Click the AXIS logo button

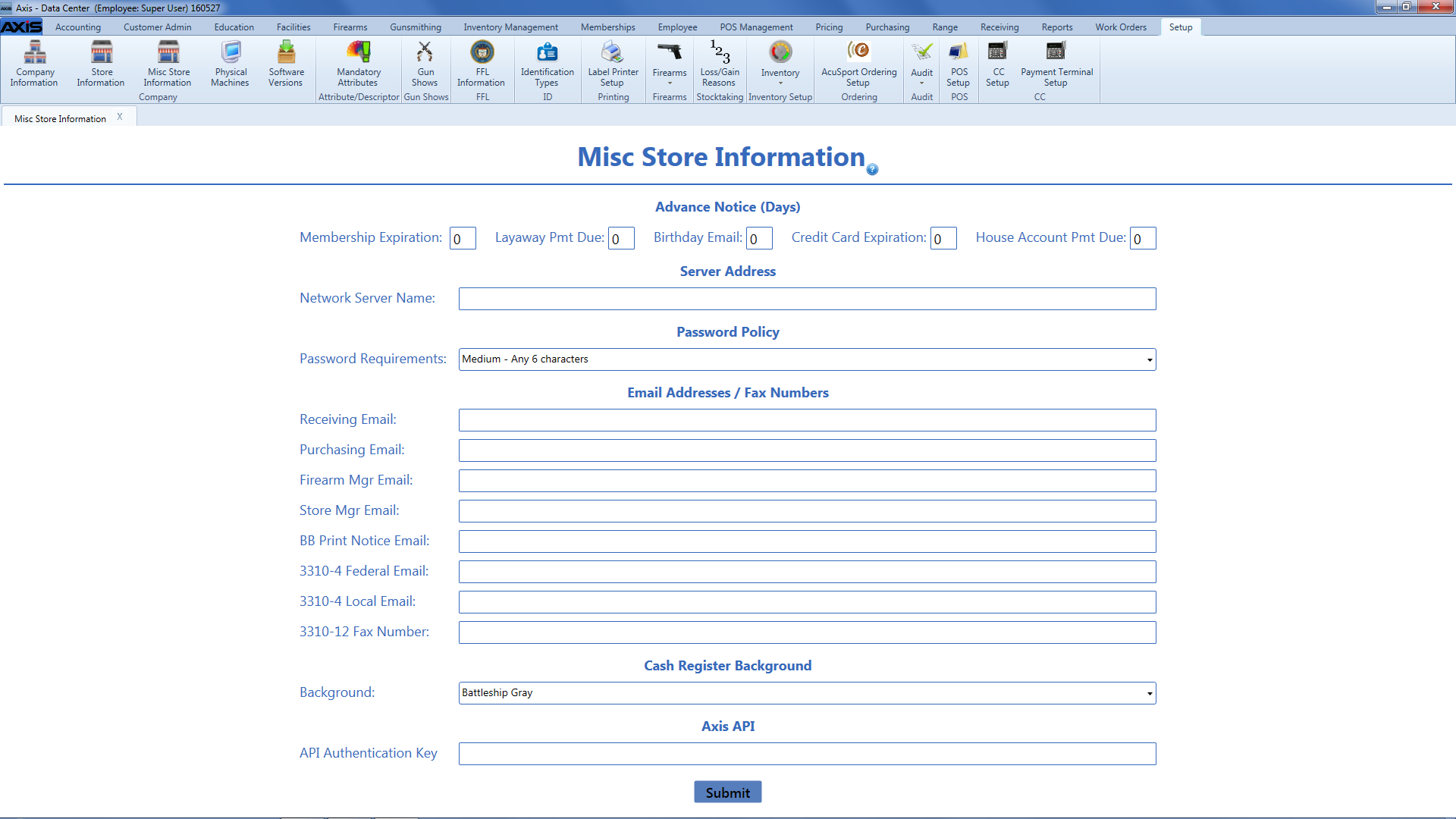pos(21,27)
